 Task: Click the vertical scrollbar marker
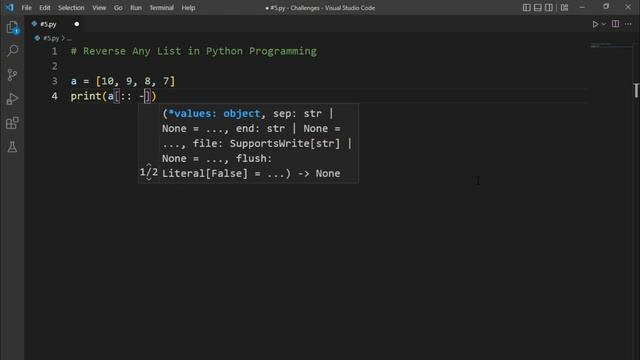pos(636,91)
